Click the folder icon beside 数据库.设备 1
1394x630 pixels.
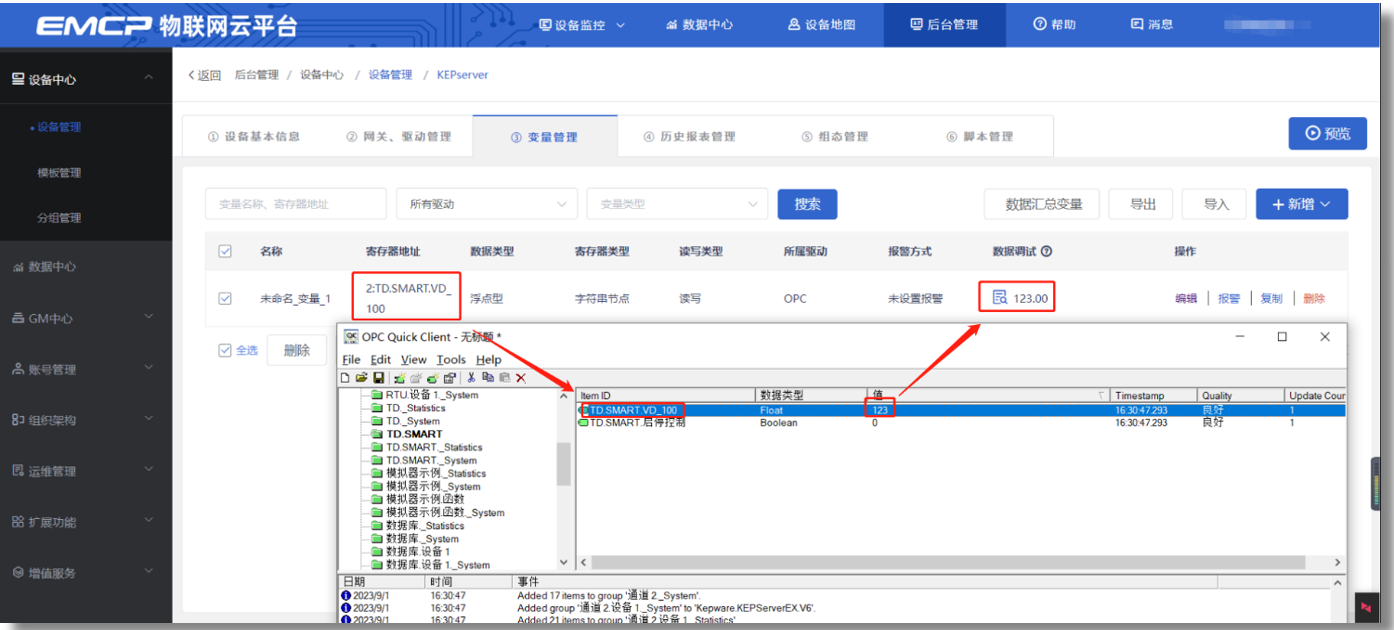coord(378,552)
